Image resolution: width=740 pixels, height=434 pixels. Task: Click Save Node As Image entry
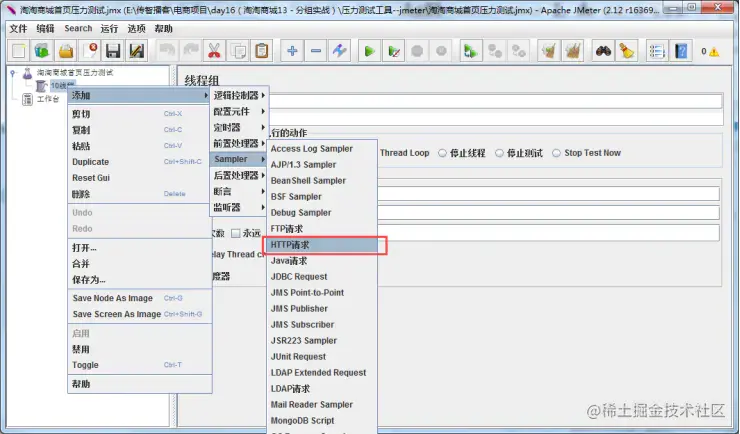139,298
